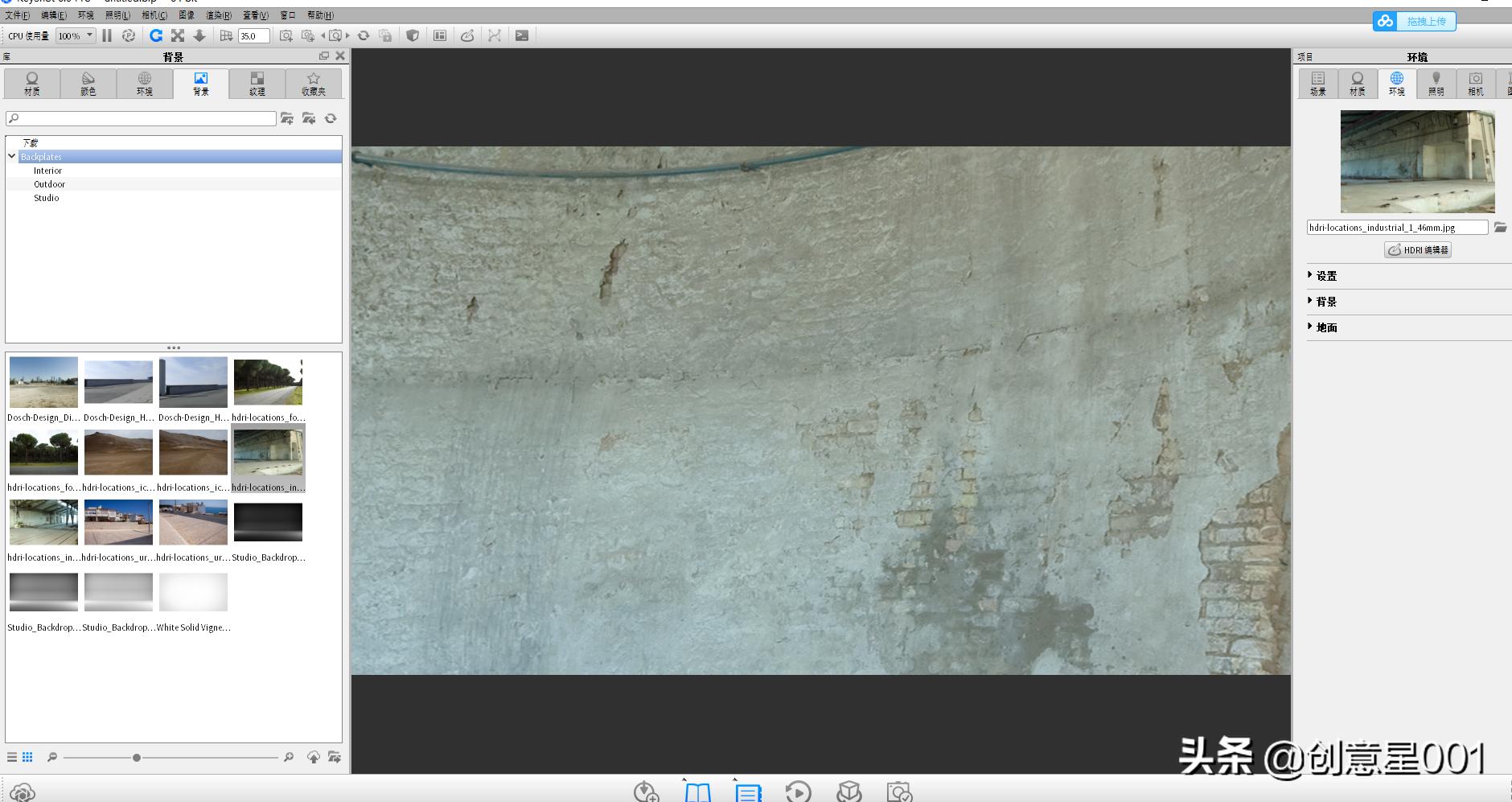Screen dimensions: 1512x802
Task: Open the 文件(F) menu
Action: pyautogui.click(x=18, y=15)
